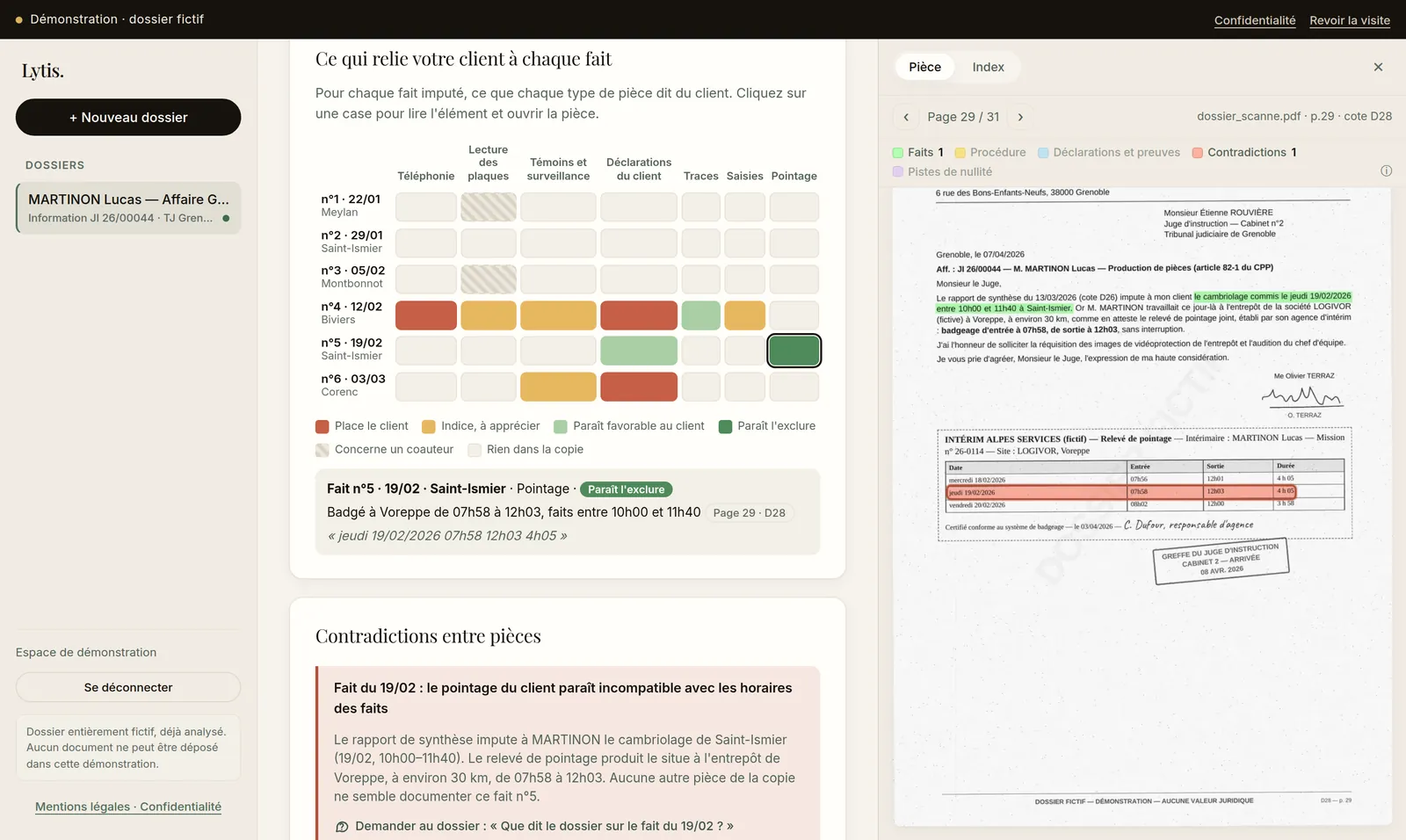Image resolution: width=1406 pixels, height=840 pixels.
Task: Click the "n°6 · 03/03" Corenc row label
Action: pyautogui.click(x=353, y=385)
